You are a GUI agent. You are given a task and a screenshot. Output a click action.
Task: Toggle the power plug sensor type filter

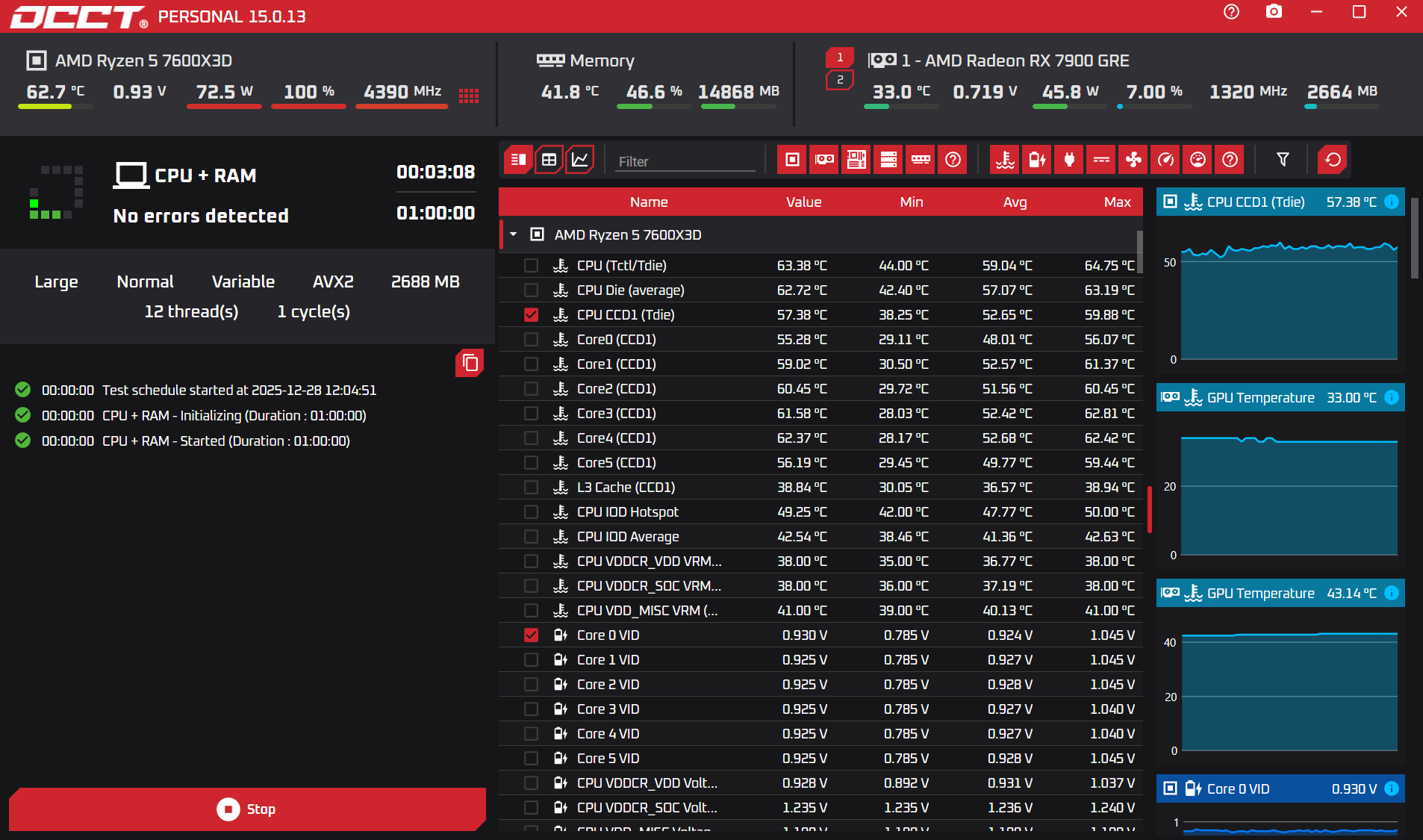1070,160
